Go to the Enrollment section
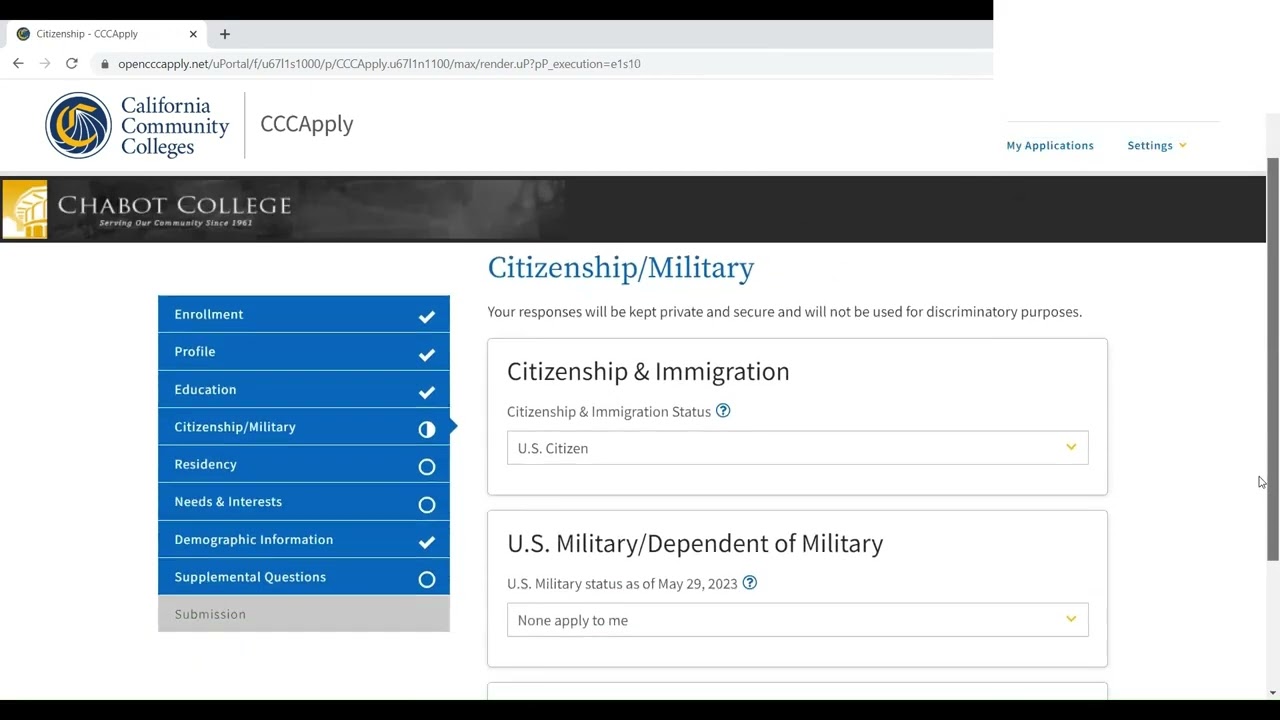 point(304,314)
